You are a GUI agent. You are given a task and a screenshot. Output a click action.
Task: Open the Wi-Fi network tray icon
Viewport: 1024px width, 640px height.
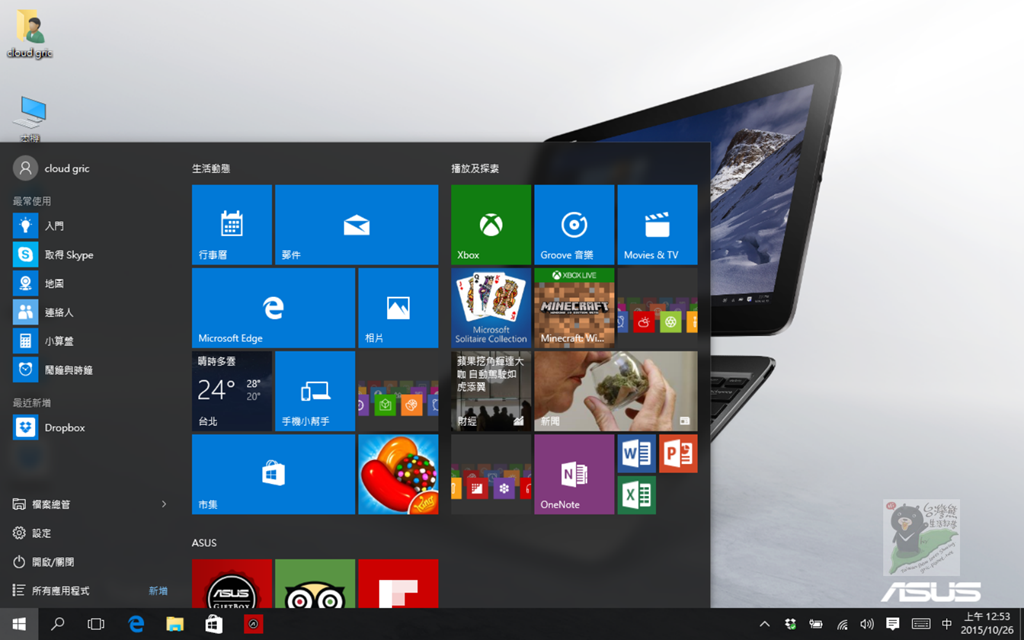(842, 624)
